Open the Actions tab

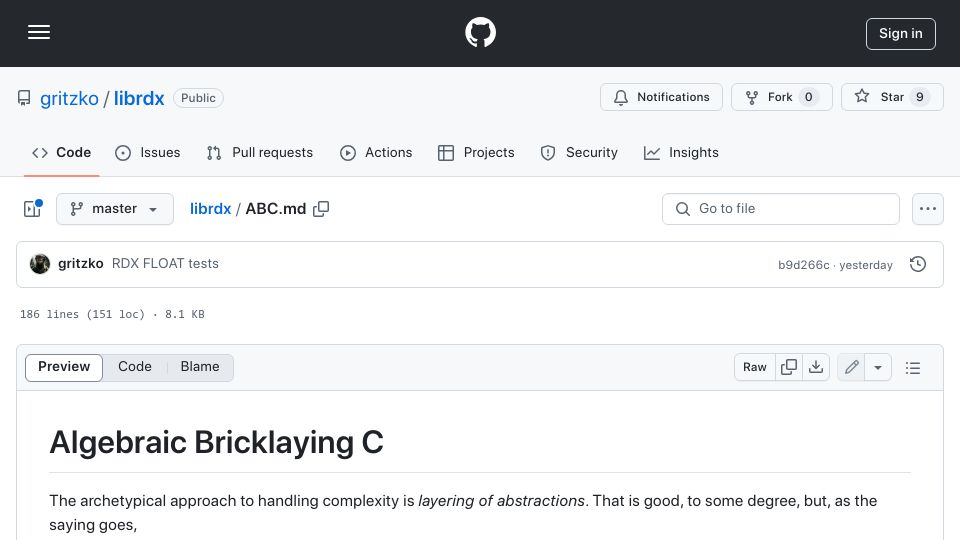pyautogui.click(x=376, y=152)
